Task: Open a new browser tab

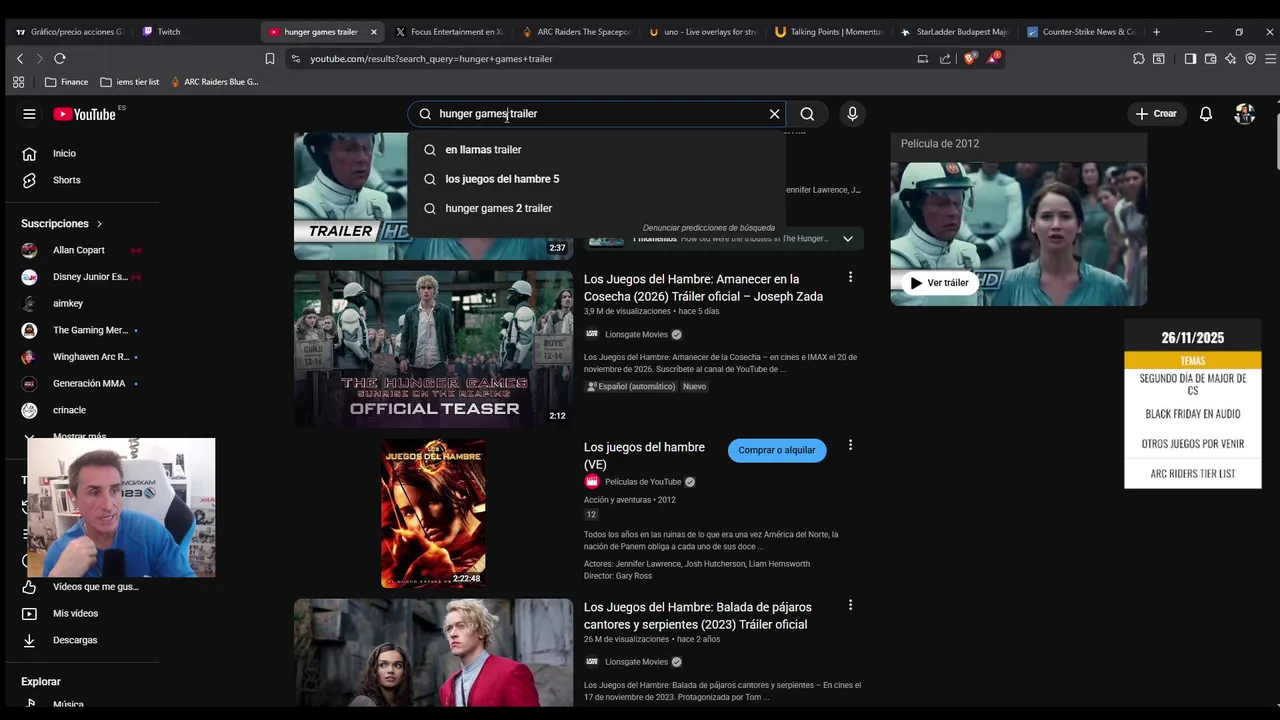Action: (x=1156, y=32)
